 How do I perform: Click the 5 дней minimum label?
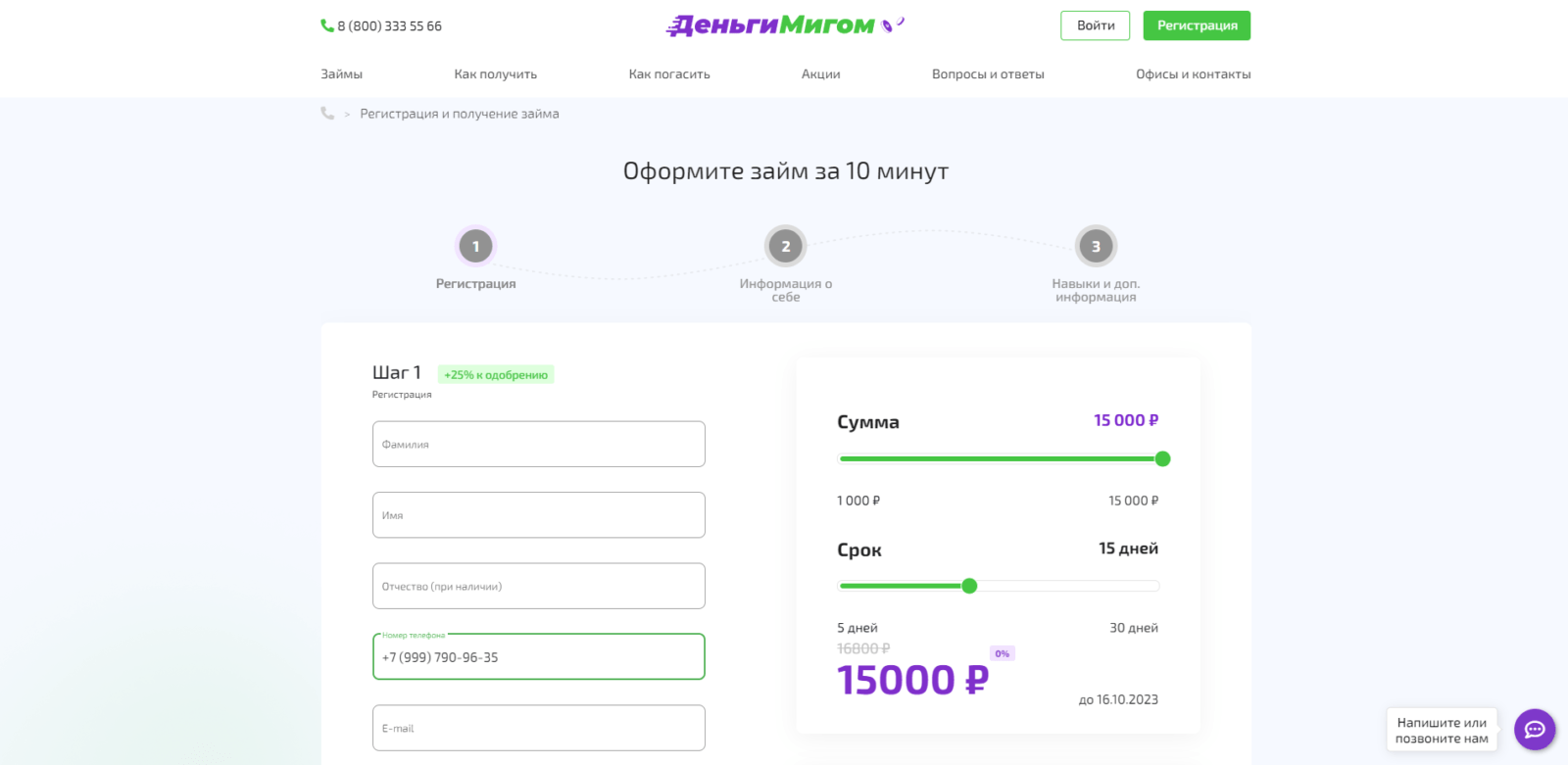pos(857,628)
